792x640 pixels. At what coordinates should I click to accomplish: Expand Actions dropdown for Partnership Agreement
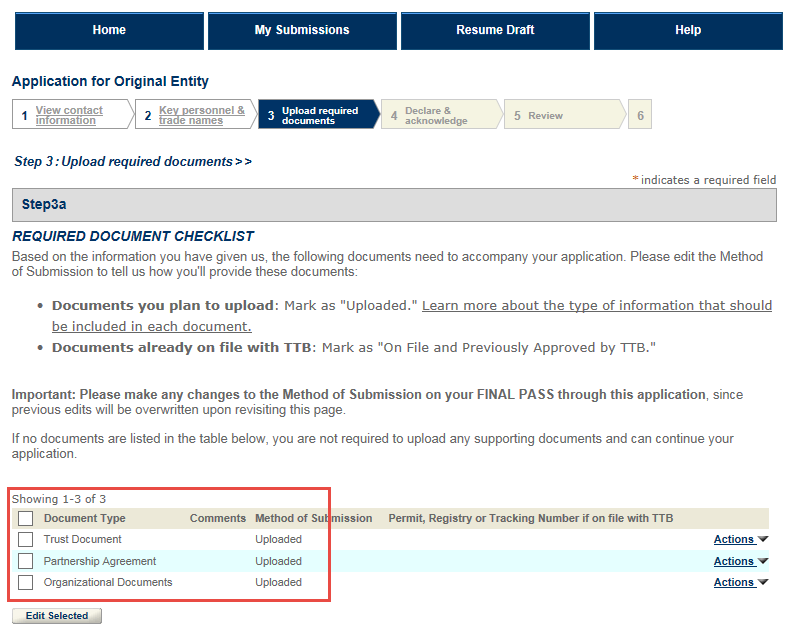coord(740,561)
